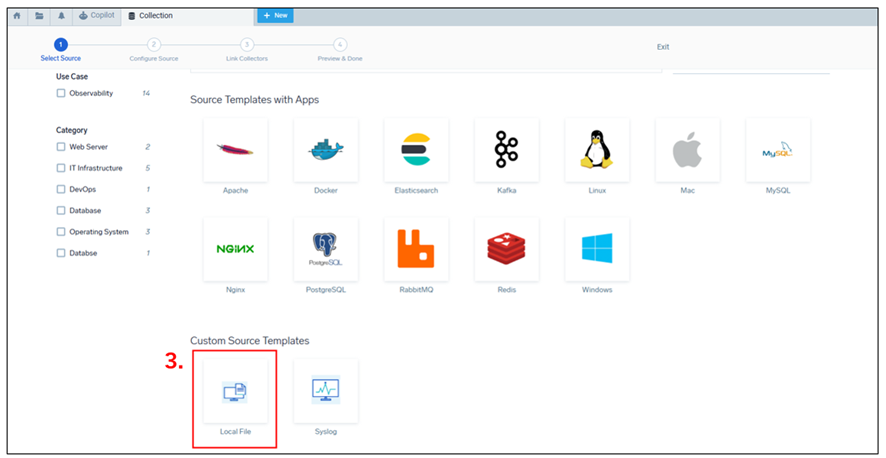
Task: Click the Category heading
Action: pyautogui.click(x=72, y=130)
